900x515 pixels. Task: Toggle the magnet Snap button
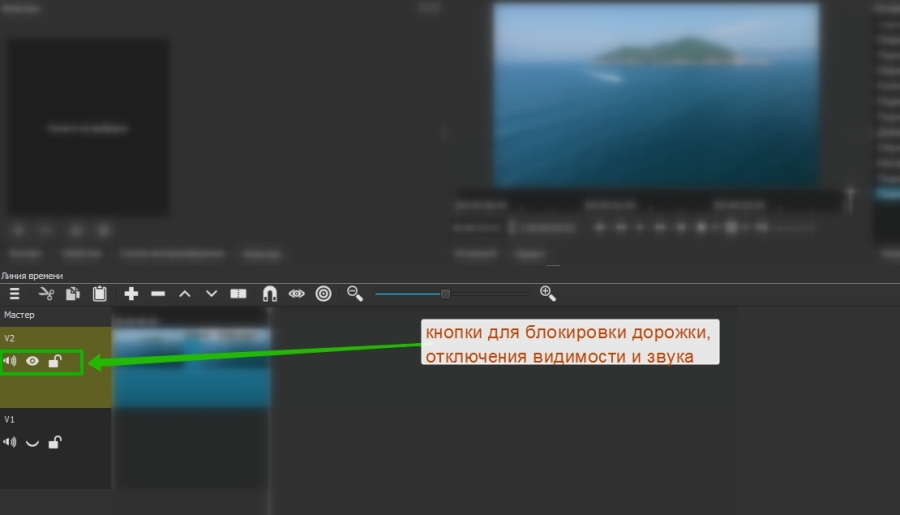point(270,294)
